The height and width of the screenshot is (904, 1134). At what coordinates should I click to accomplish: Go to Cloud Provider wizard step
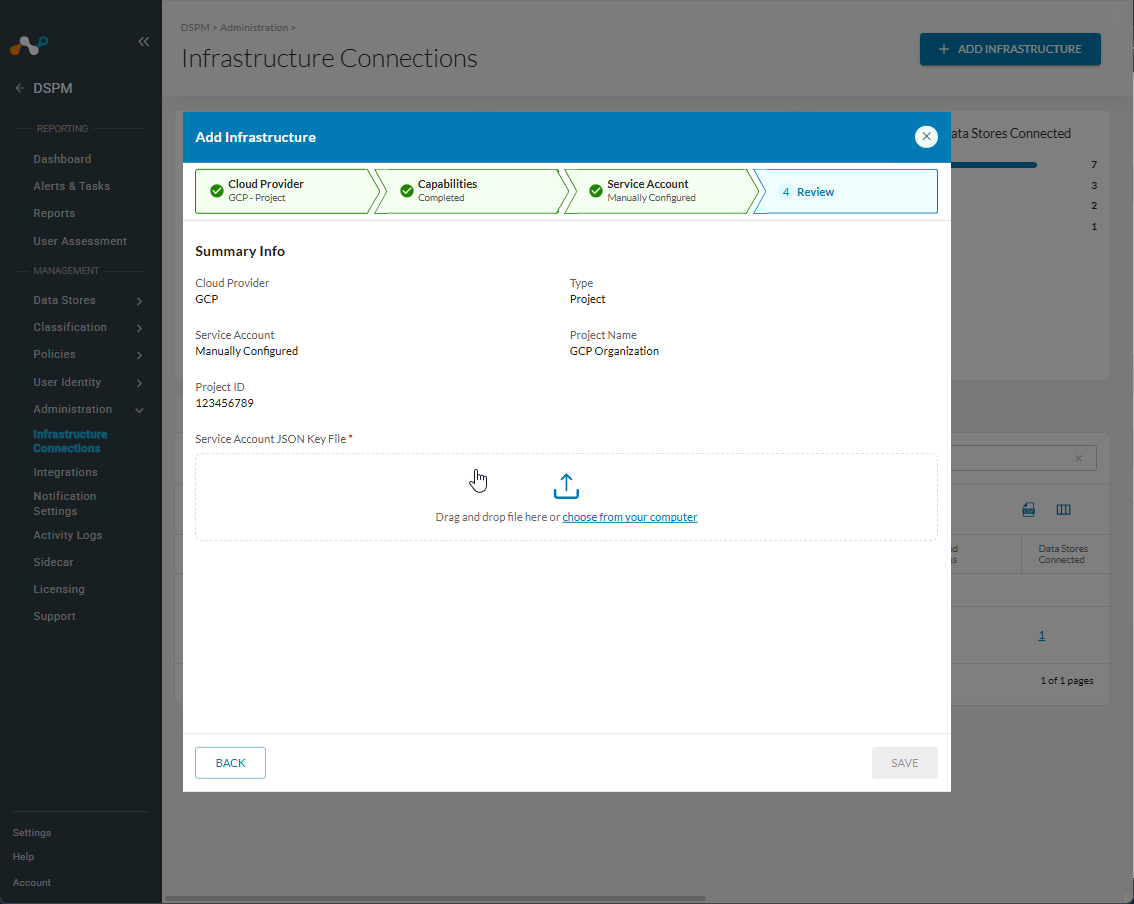(286, 191)
